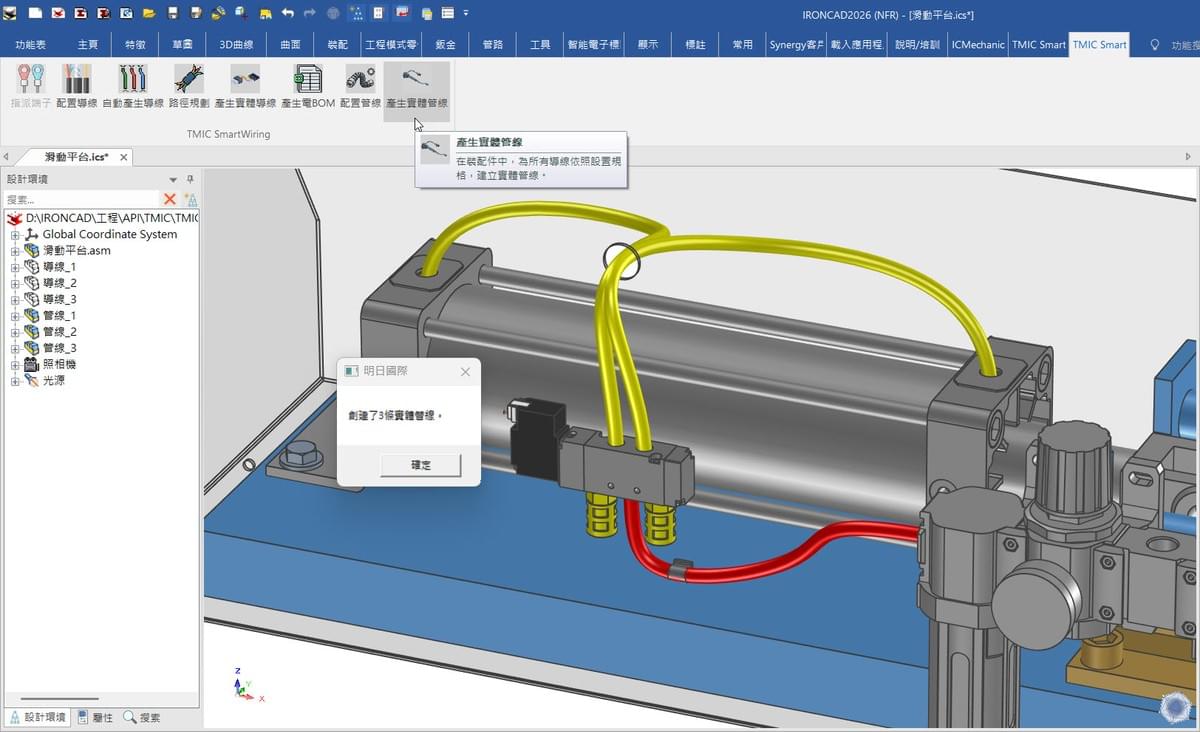
Task: Click the 確定 button in the dialog
Action: pos(421,465)
